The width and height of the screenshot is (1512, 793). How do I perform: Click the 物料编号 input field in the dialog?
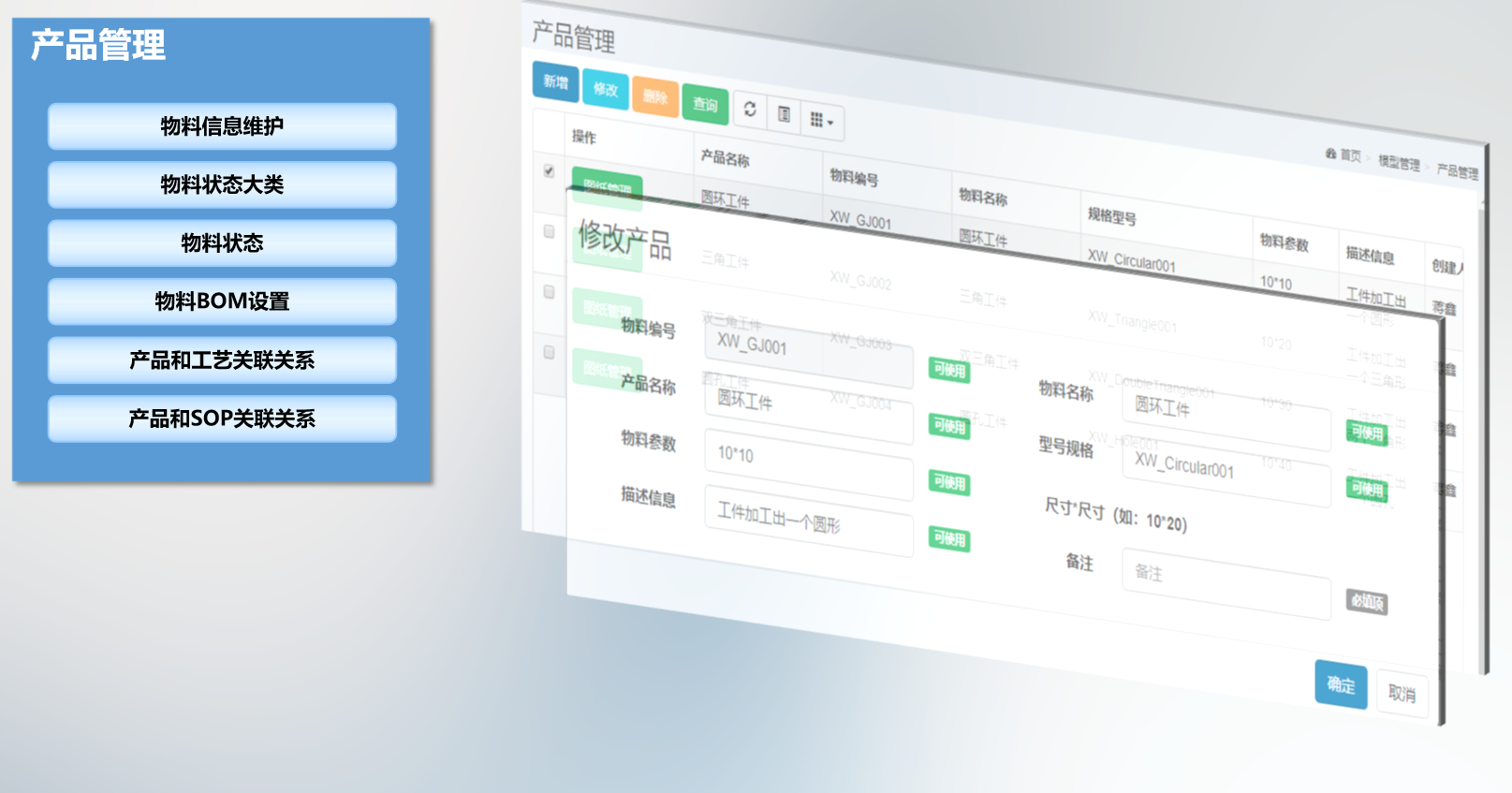tap(809, 352)
